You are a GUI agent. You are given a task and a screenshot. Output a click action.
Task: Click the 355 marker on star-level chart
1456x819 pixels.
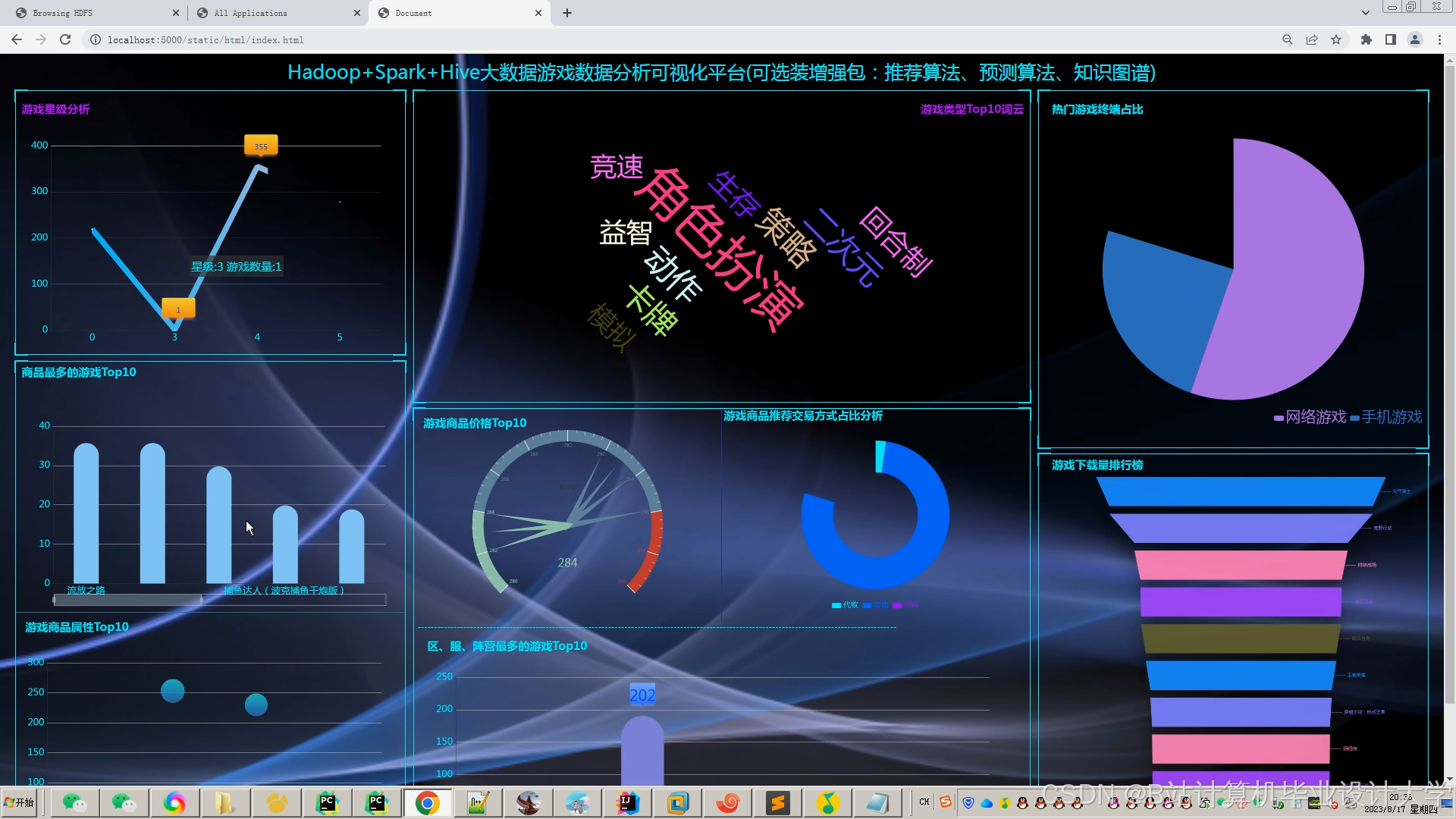click(x=261, y=146)
